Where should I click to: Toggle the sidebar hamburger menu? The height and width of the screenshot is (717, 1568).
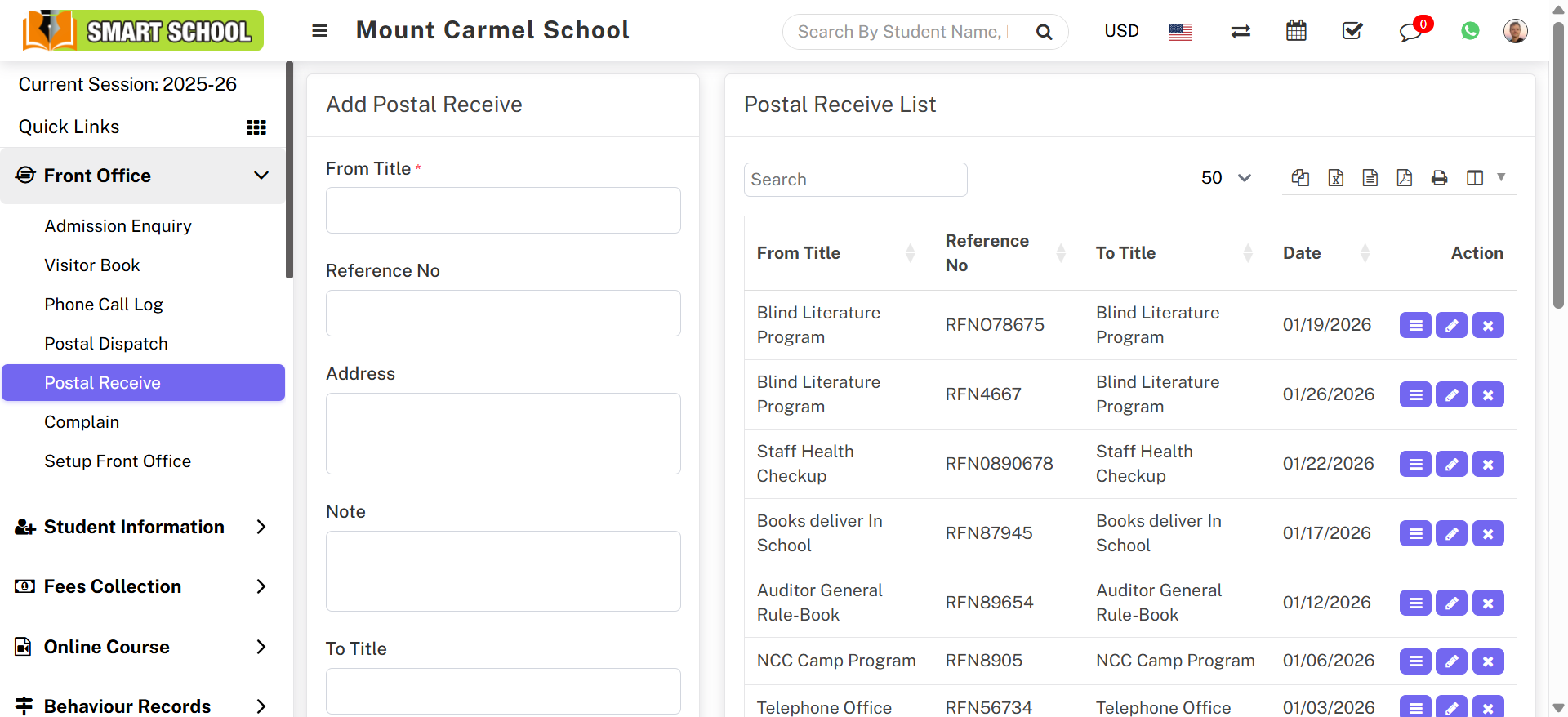coord(319,31)
